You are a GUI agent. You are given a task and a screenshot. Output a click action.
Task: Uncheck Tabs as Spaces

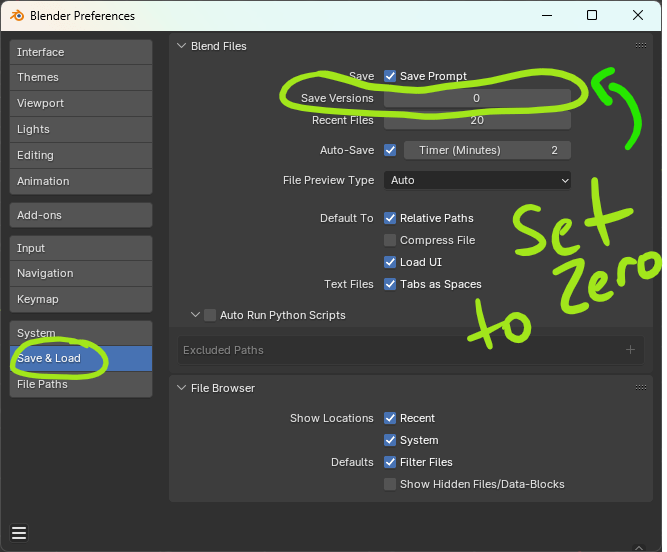[x=390, y=284]
